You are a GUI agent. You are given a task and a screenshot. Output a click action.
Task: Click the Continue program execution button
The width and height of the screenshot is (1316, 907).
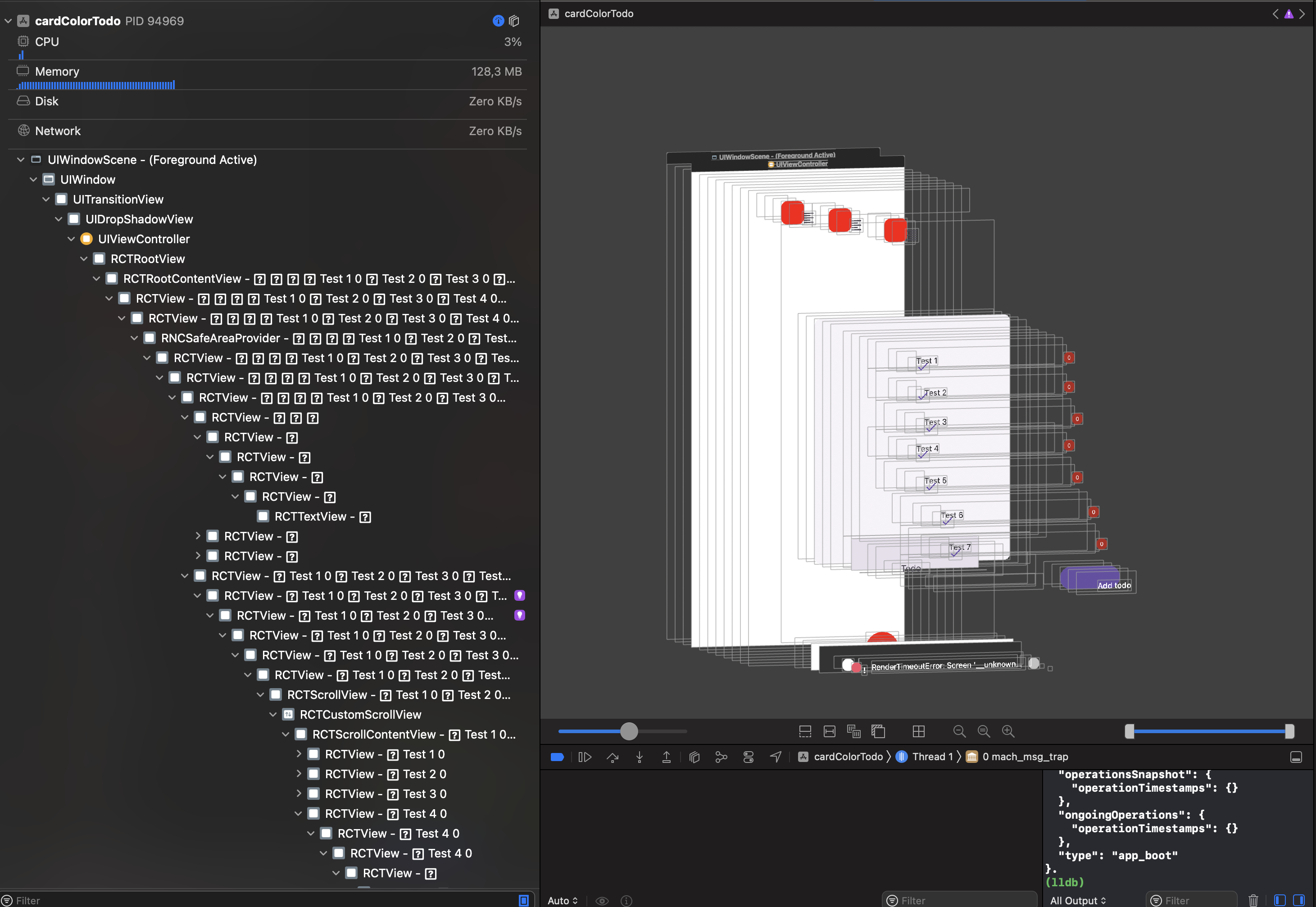(x=585, y=757)
